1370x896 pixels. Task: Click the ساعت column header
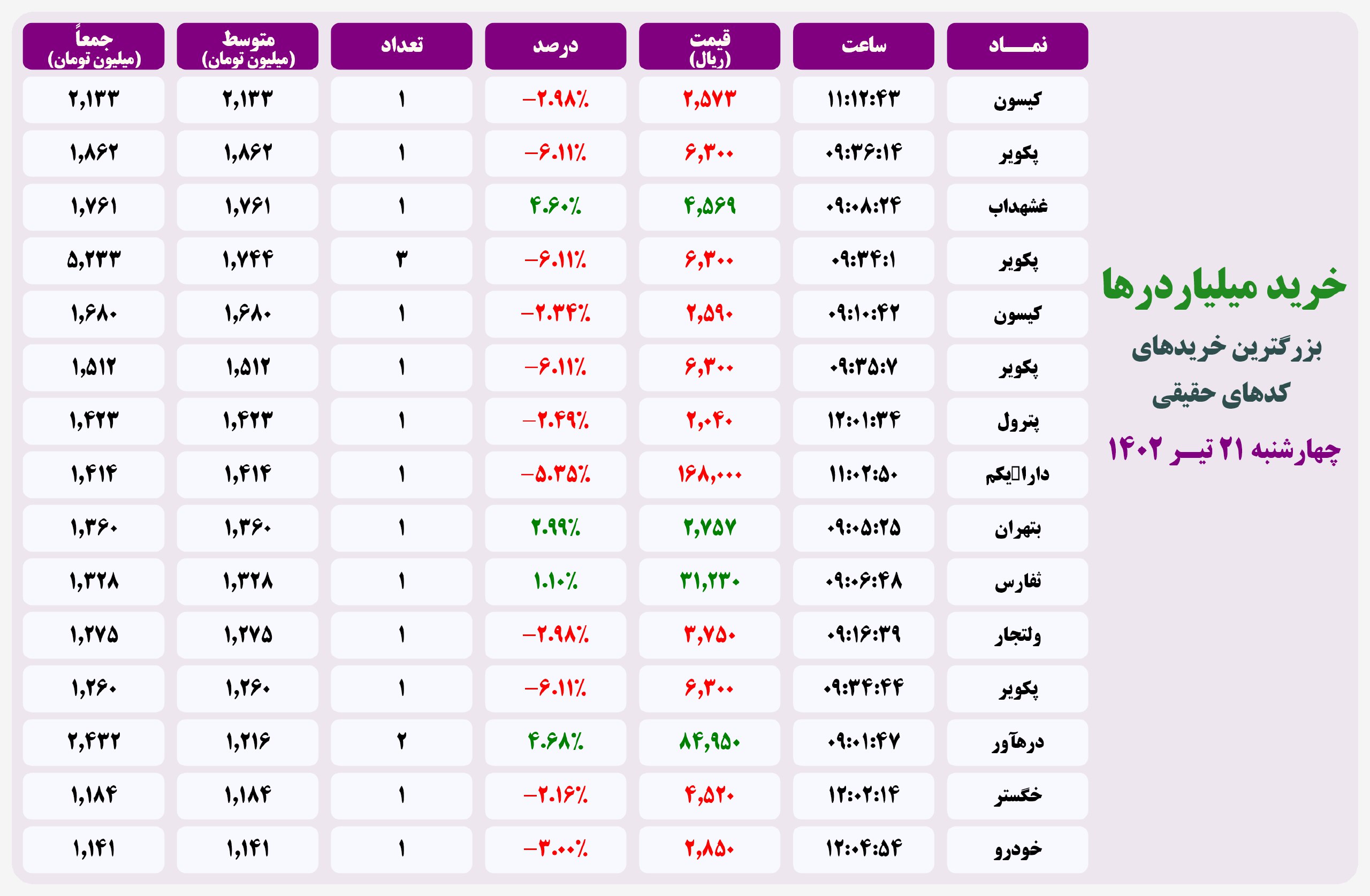(x=863, y=46)
